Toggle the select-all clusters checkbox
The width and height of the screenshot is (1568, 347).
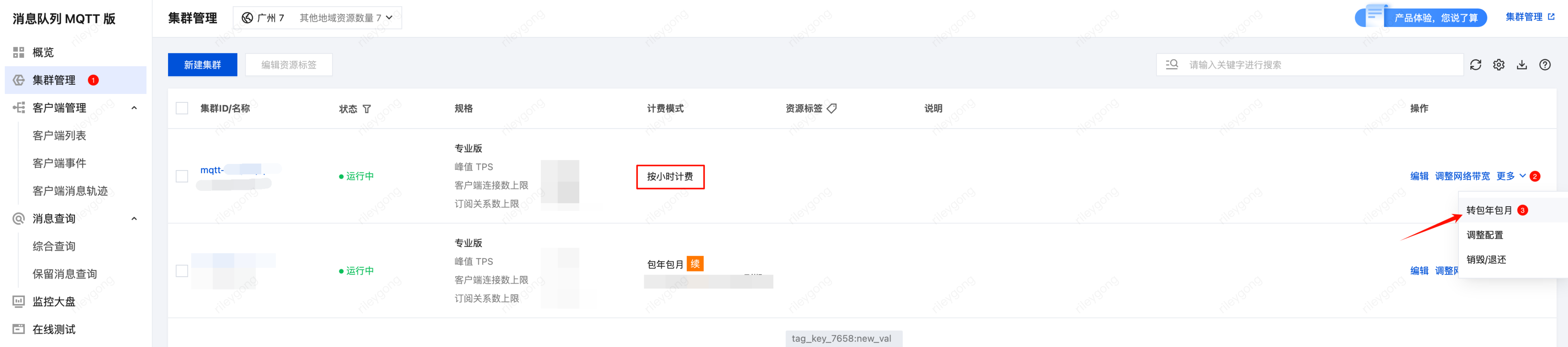pyautogui.click(x=181, y=108)
